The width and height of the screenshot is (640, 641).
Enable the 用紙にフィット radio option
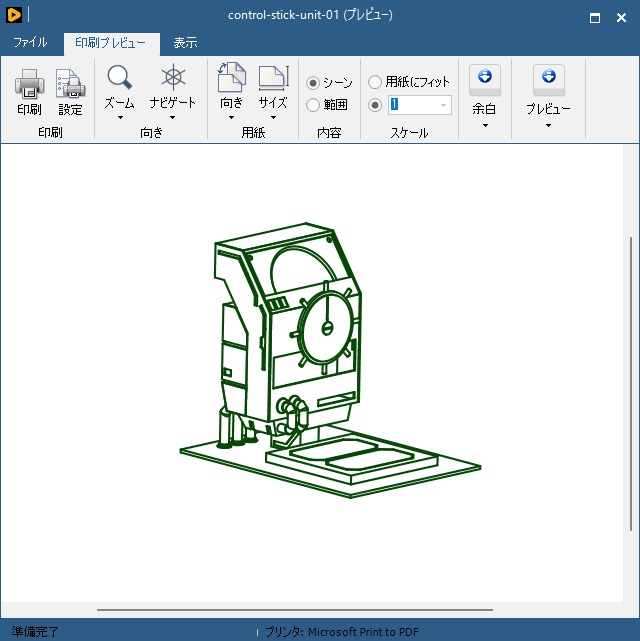(x=376, y=82)
